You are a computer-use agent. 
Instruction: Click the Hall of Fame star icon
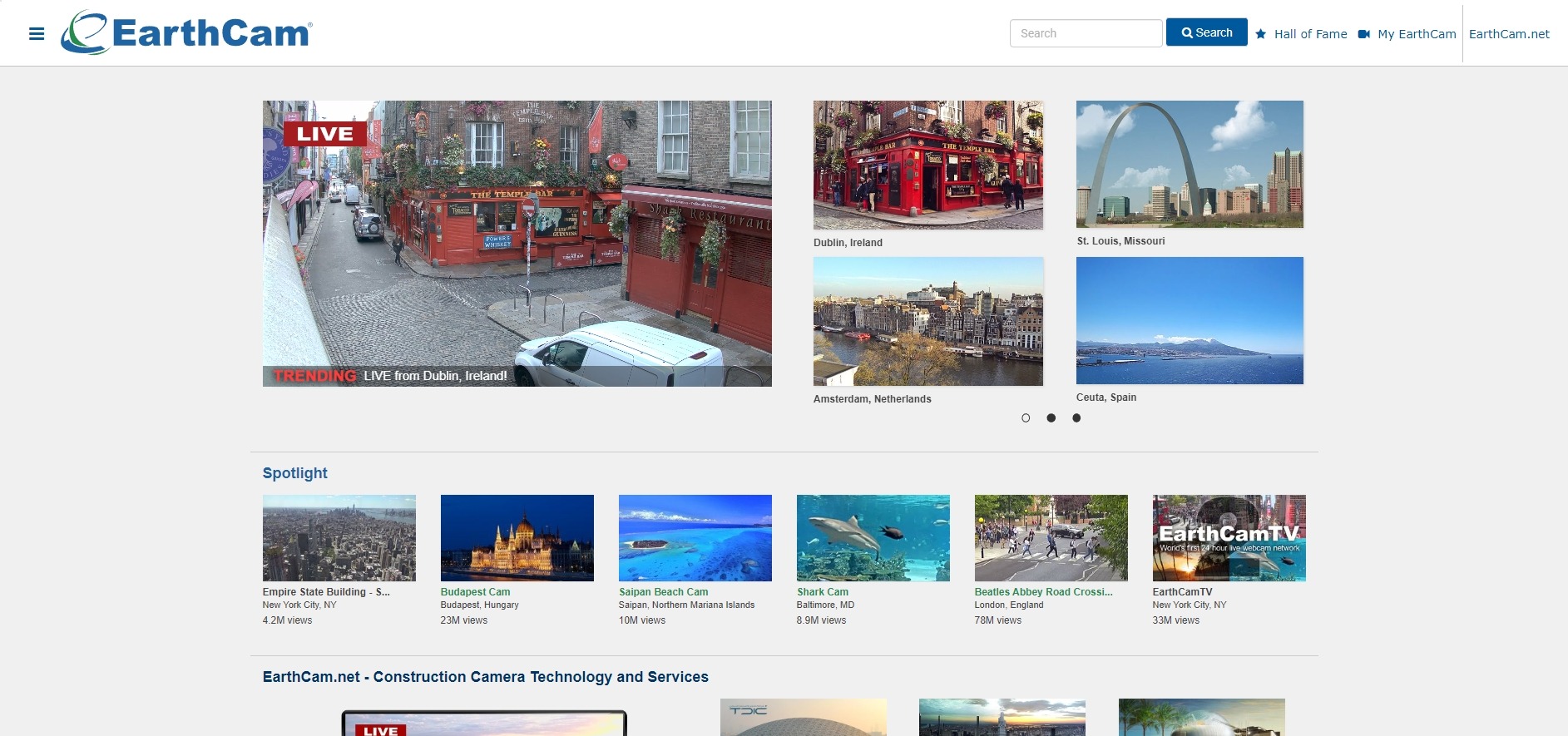(x=1260, y=34)
